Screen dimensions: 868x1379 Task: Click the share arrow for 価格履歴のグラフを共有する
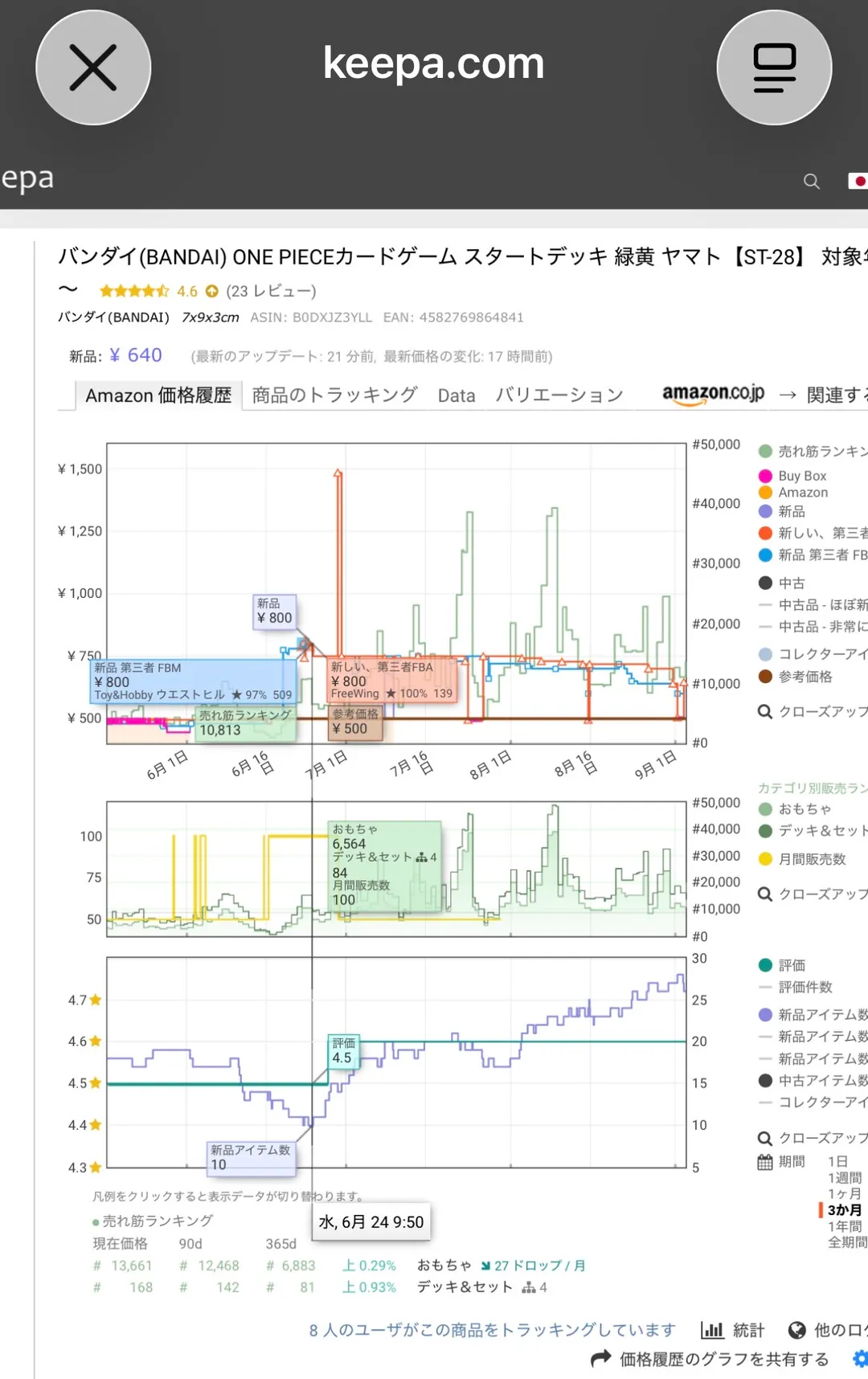600,1359
